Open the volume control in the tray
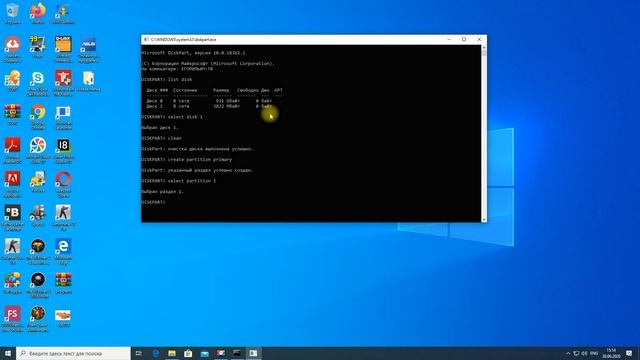640x360 pixels. point(585,353)
